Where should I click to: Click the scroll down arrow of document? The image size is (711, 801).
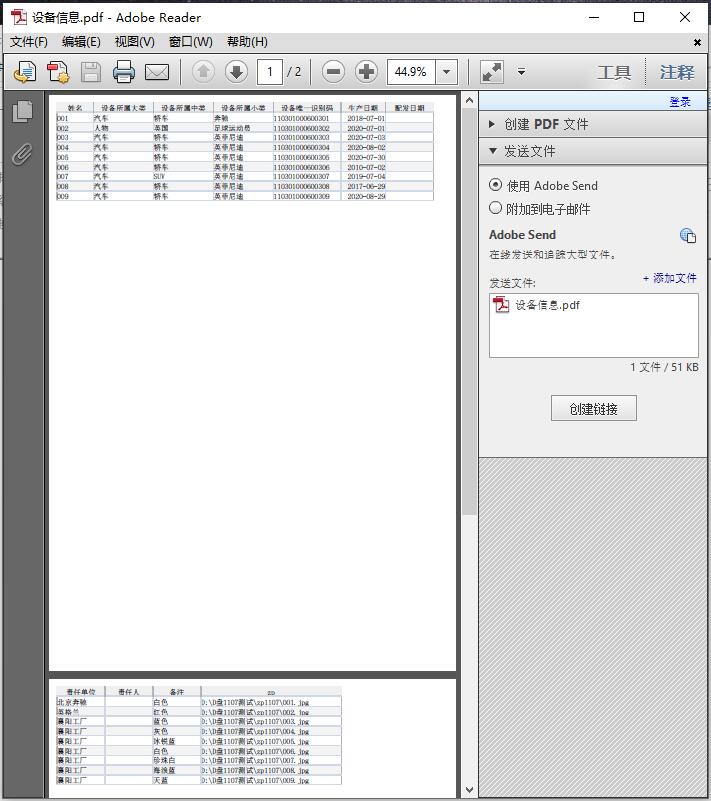pos(469,790)
